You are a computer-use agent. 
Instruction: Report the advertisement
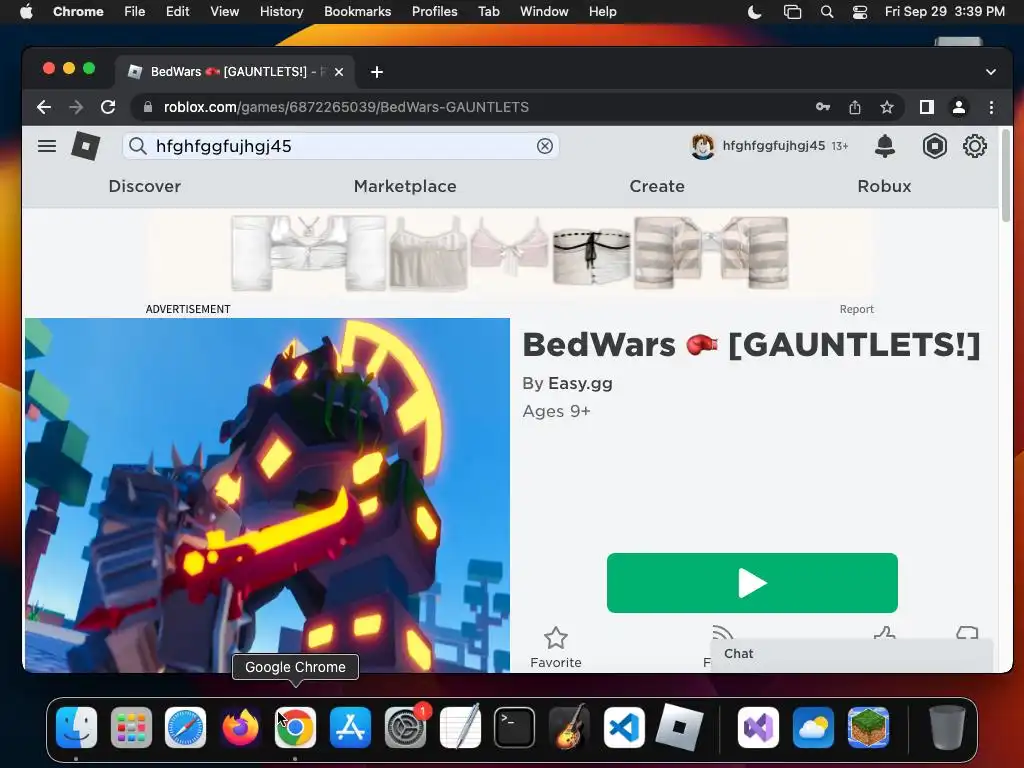point(856,309)
